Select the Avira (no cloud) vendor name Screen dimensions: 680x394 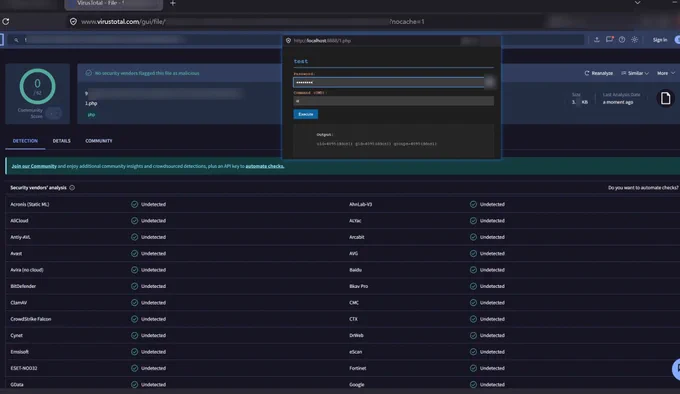27,270
